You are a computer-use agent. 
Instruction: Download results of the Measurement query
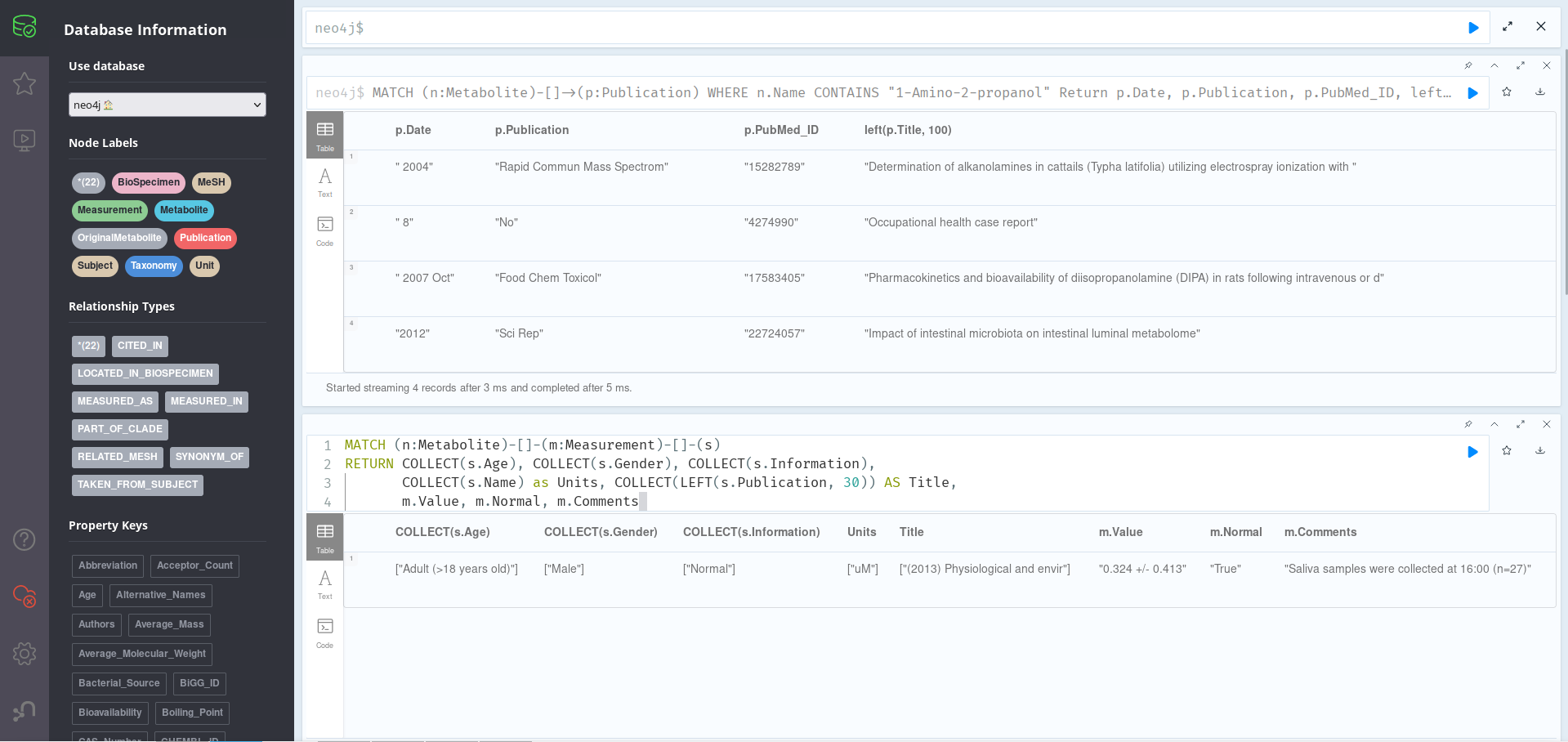pos(1540,450)
